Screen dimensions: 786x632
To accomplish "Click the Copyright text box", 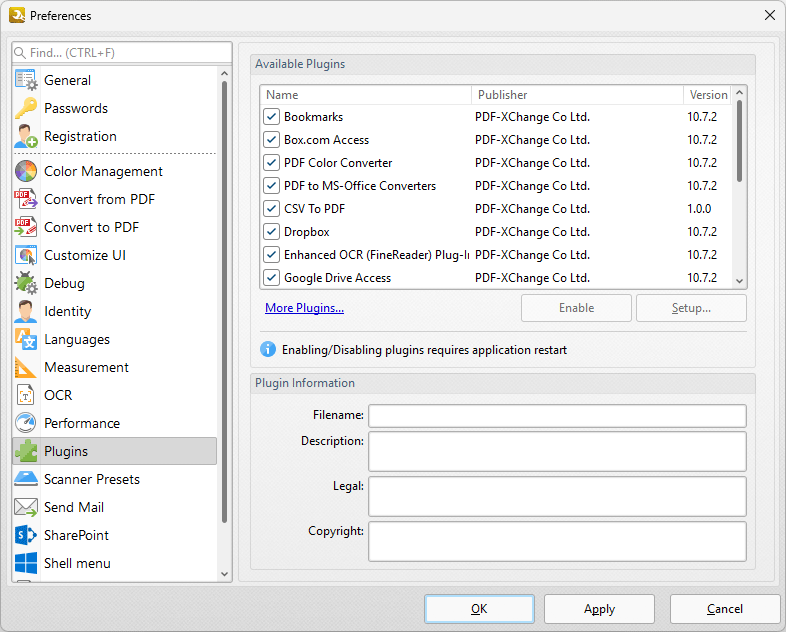I will click(557, 542).
